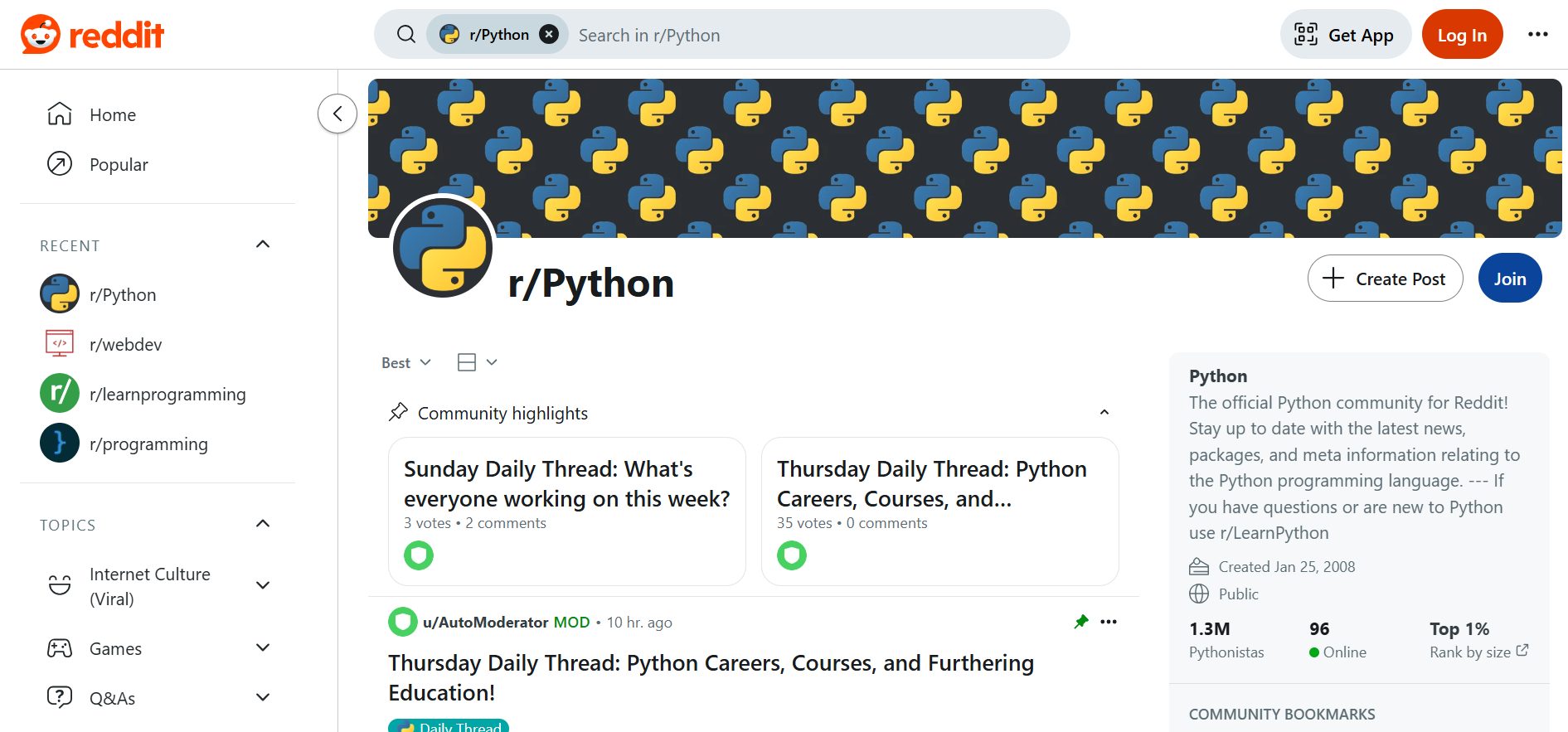The height and width of the screenshot is (732, 1568).
Task: Open r/Python from recent list
Action: point(158,294)
